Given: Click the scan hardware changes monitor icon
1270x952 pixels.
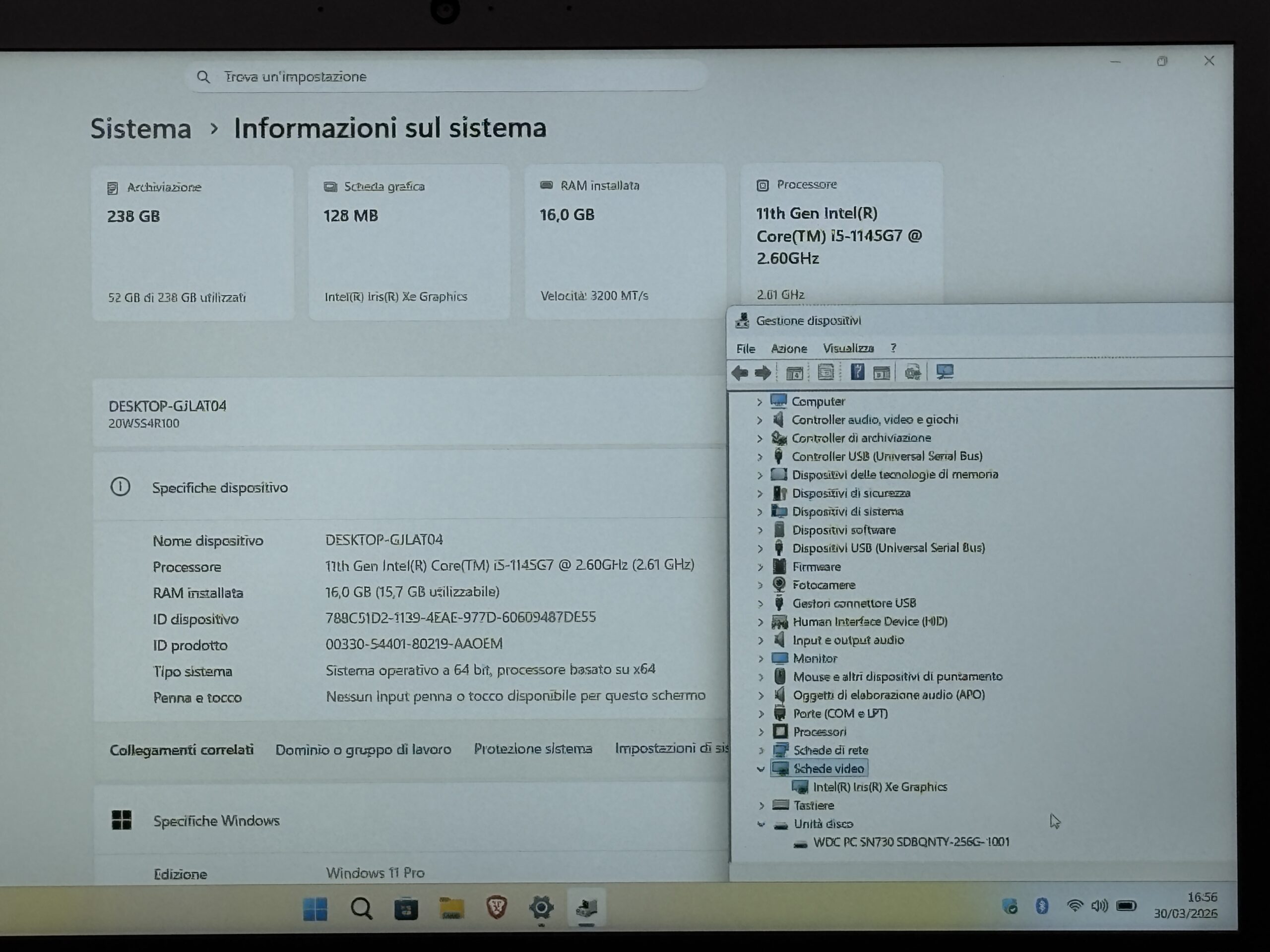Looking at the screenshot, I should 945,372.
